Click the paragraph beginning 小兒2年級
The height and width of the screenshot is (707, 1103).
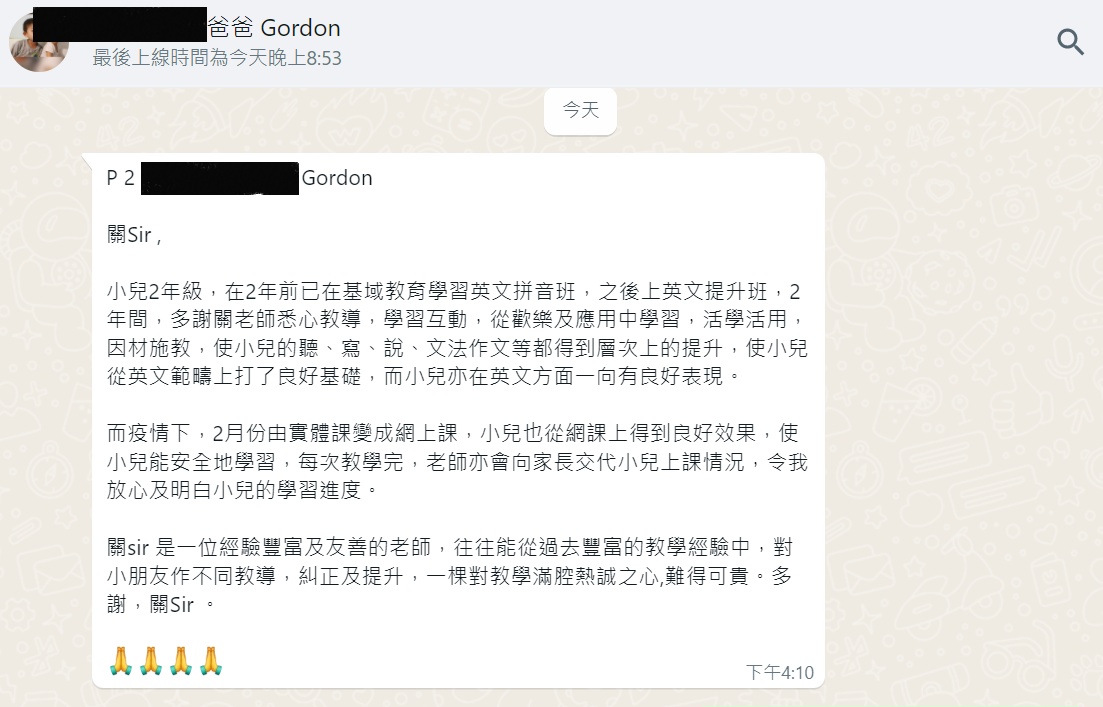click(457, 333)
